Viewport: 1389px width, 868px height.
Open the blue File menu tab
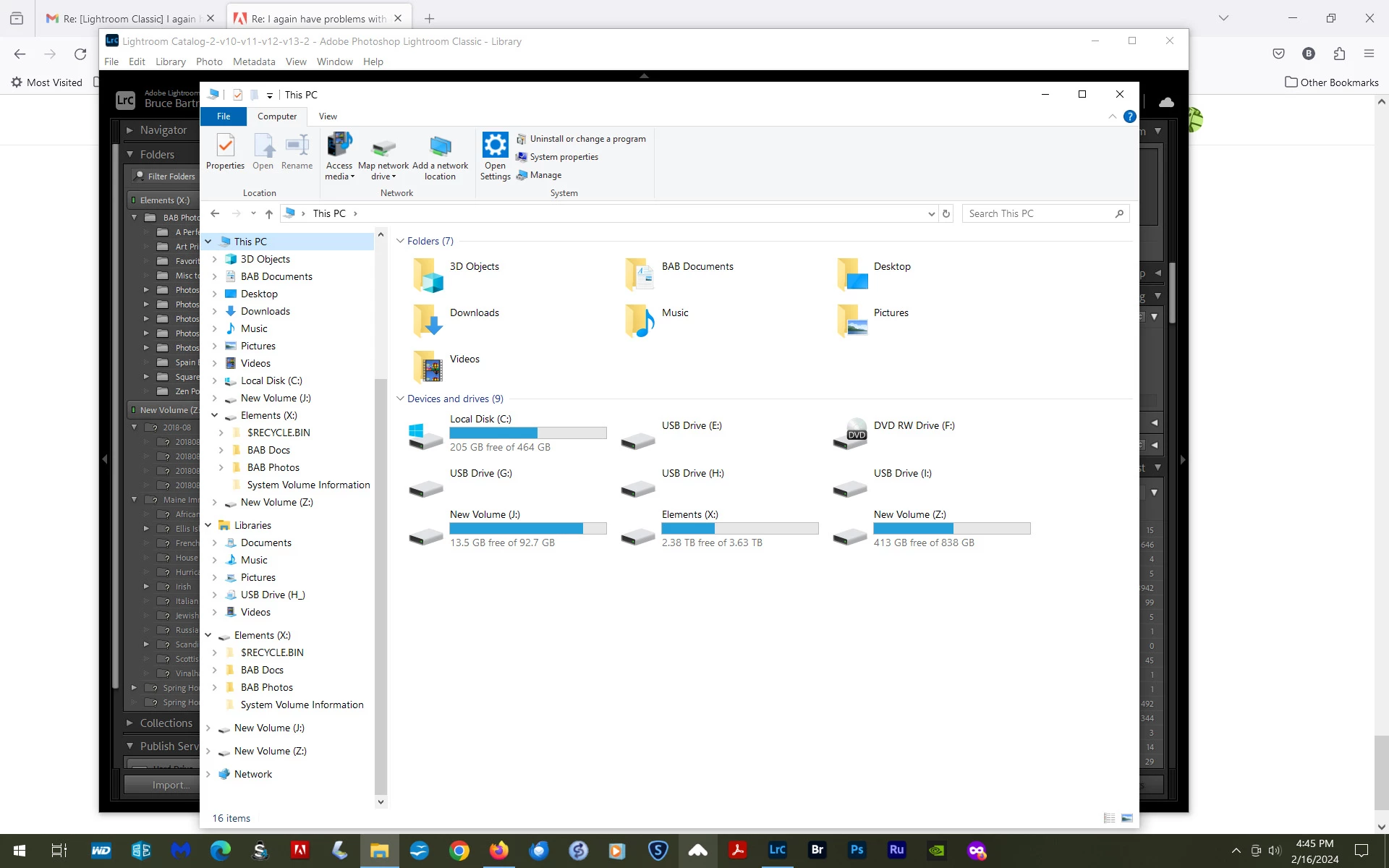coord(224,116)
